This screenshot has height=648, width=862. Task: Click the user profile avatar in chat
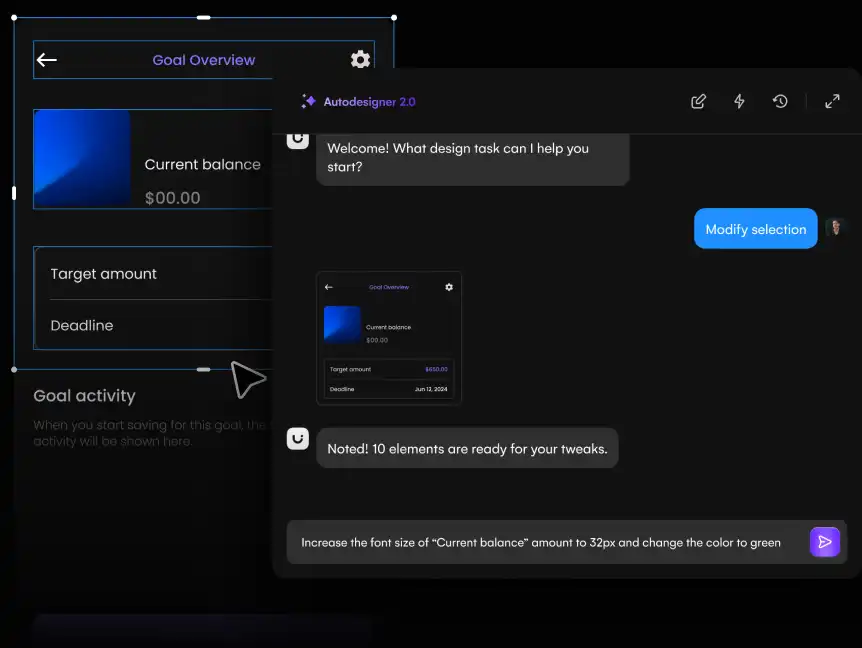836,228
